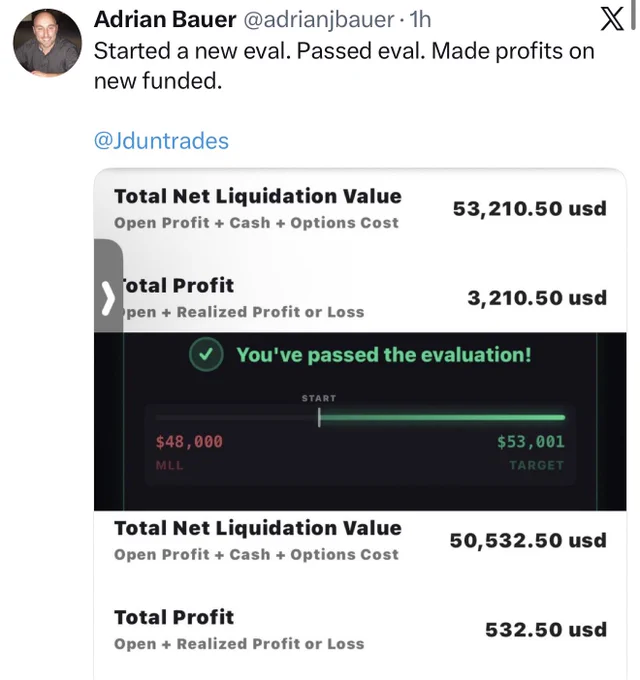
Task: Click "You've passed the evaluation!" banner text
Action: pos(384,355)
